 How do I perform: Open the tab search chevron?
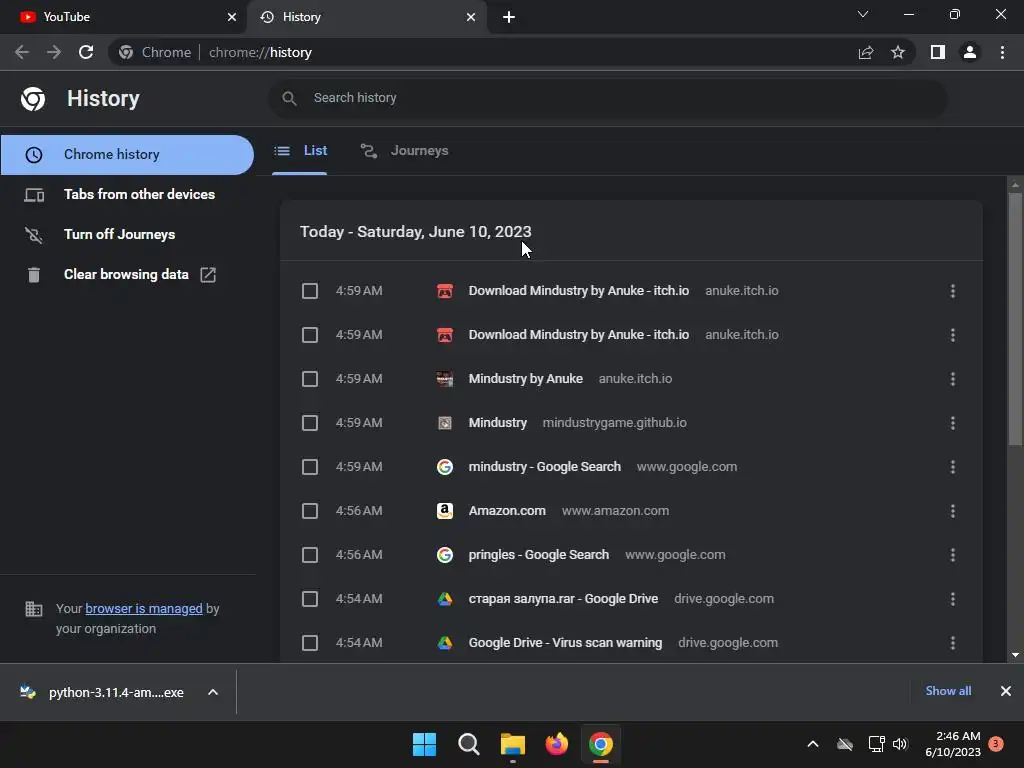(863, 14)
